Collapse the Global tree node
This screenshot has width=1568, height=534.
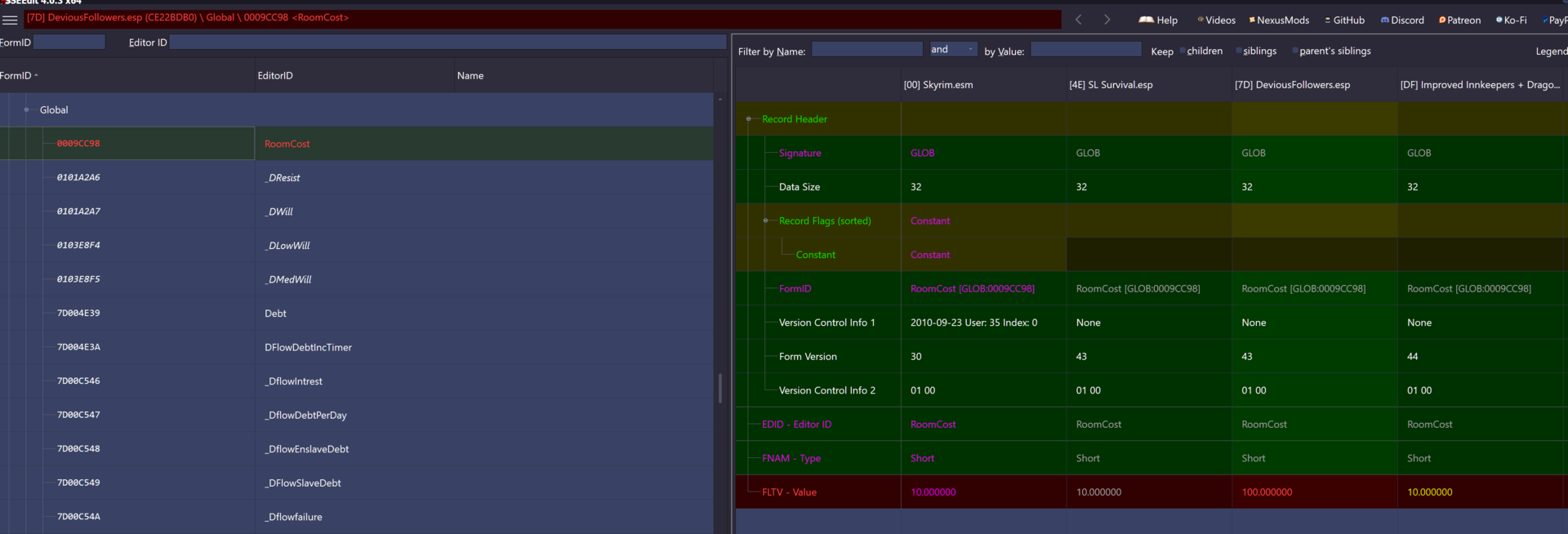point(26,109)
